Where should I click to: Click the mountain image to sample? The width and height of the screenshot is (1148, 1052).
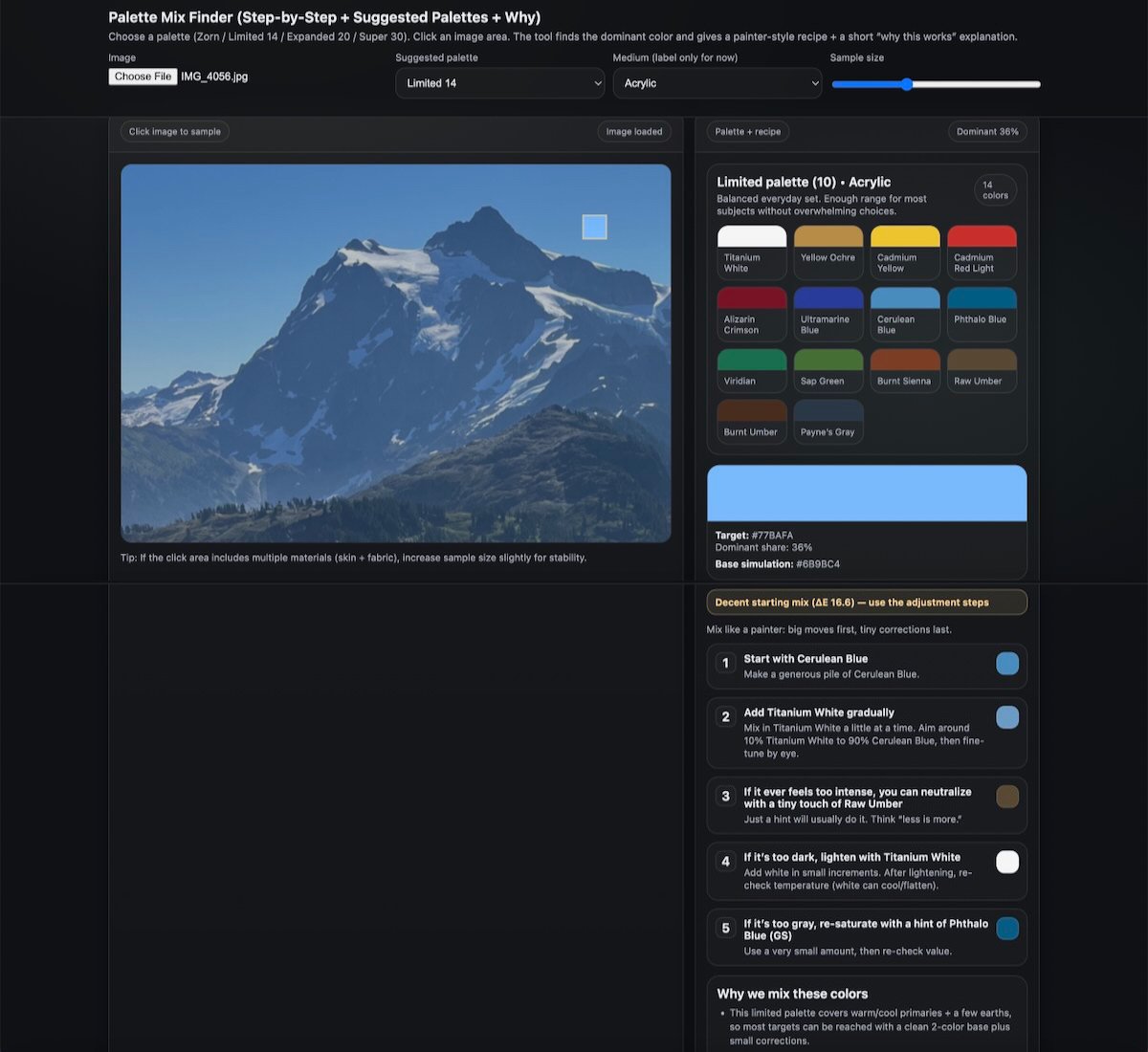[395, 353]
